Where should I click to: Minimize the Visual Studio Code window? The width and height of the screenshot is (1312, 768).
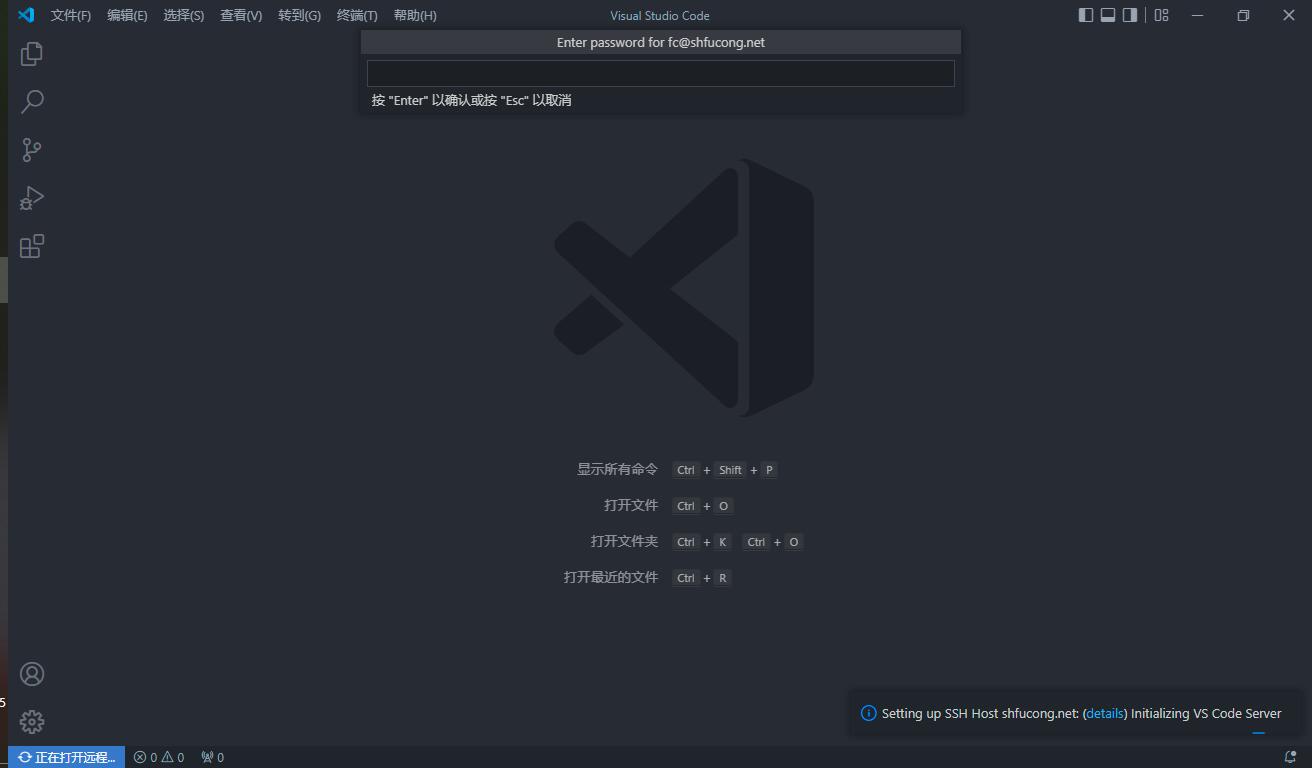click(1197, 15)
